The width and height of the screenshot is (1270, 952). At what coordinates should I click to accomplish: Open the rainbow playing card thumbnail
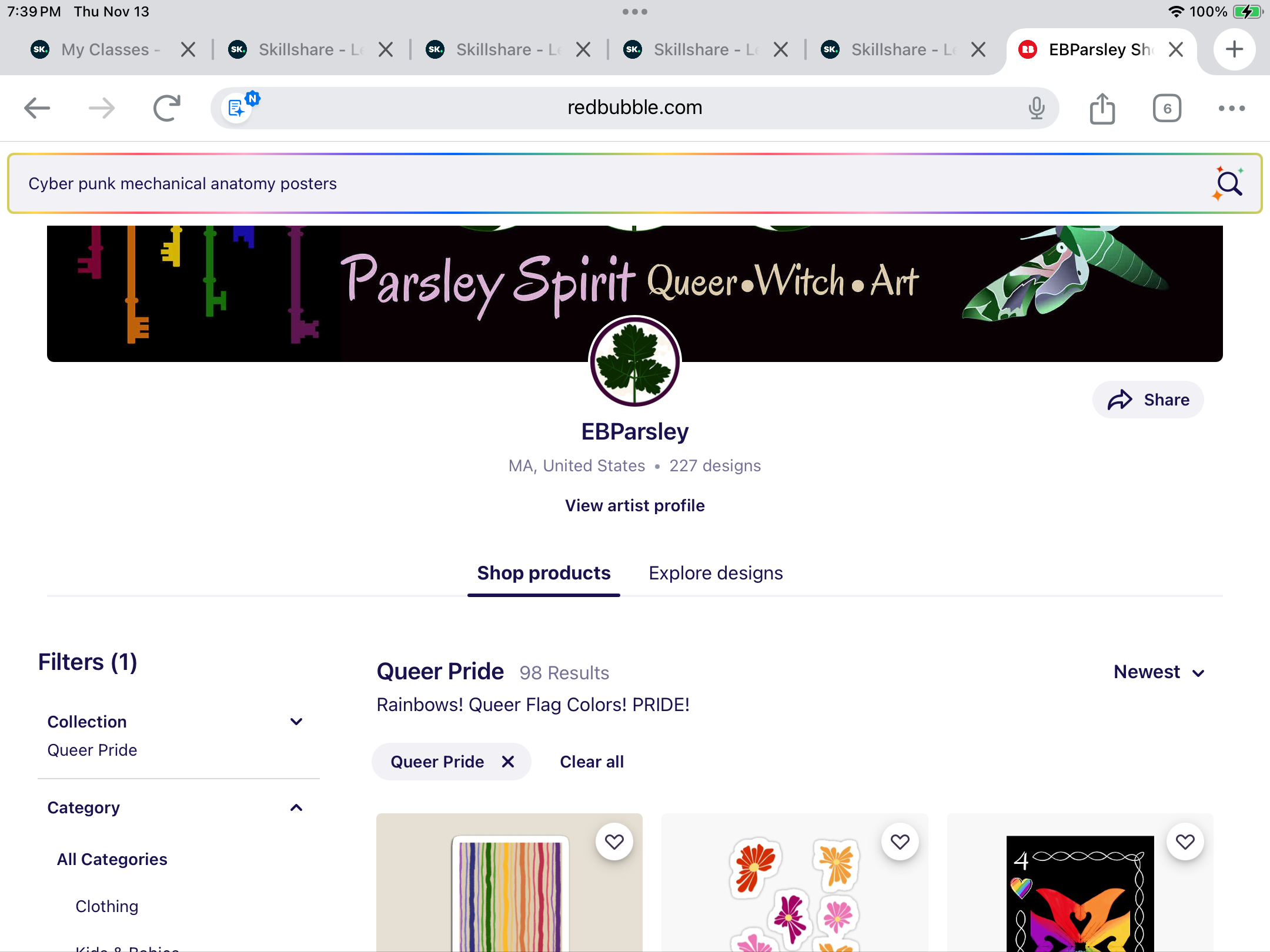(1080, 883)
